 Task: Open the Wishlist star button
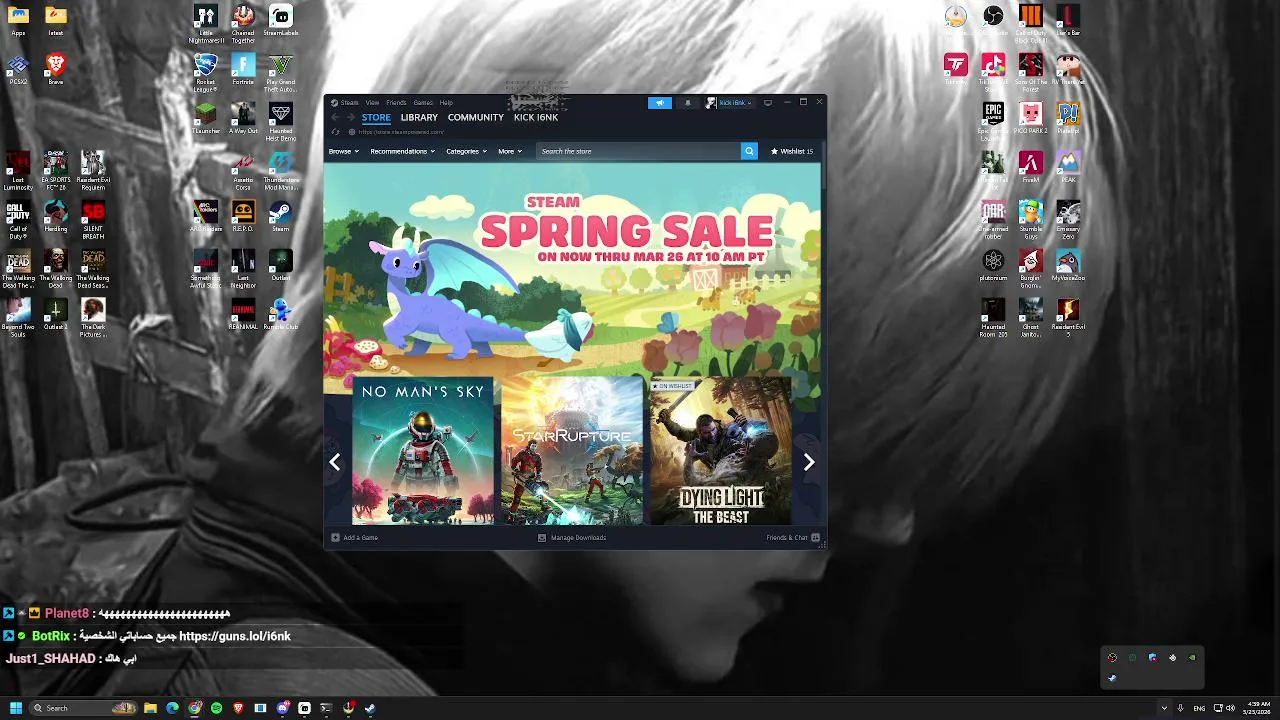792,151
